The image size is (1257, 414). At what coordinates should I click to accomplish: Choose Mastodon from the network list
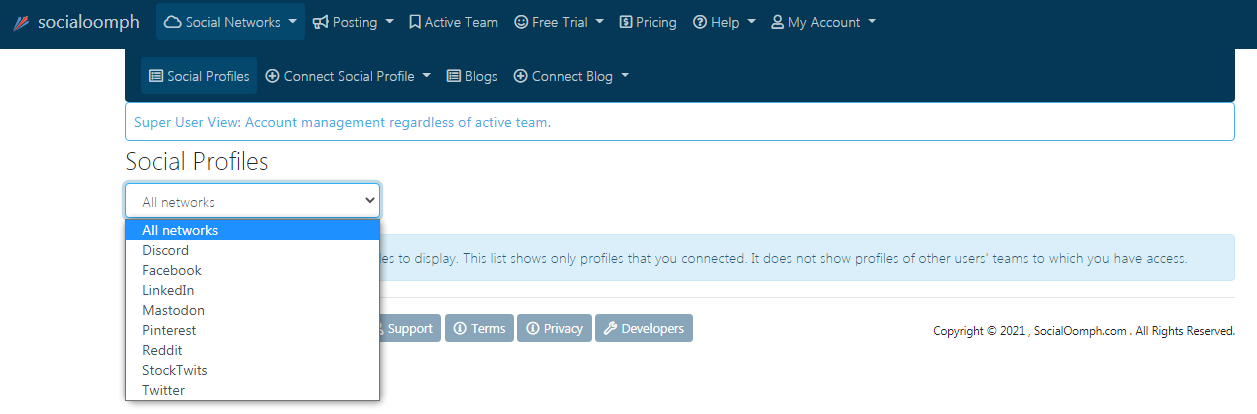[252, 310]
